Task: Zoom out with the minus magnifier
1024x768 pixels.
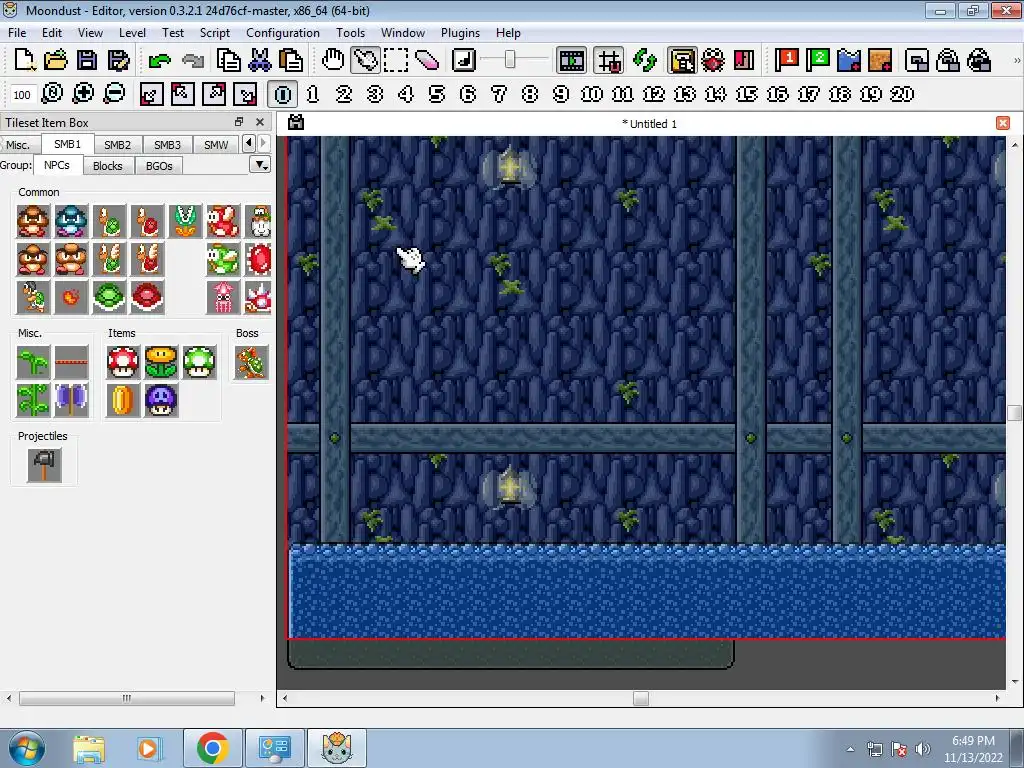Action: (114, 93)
